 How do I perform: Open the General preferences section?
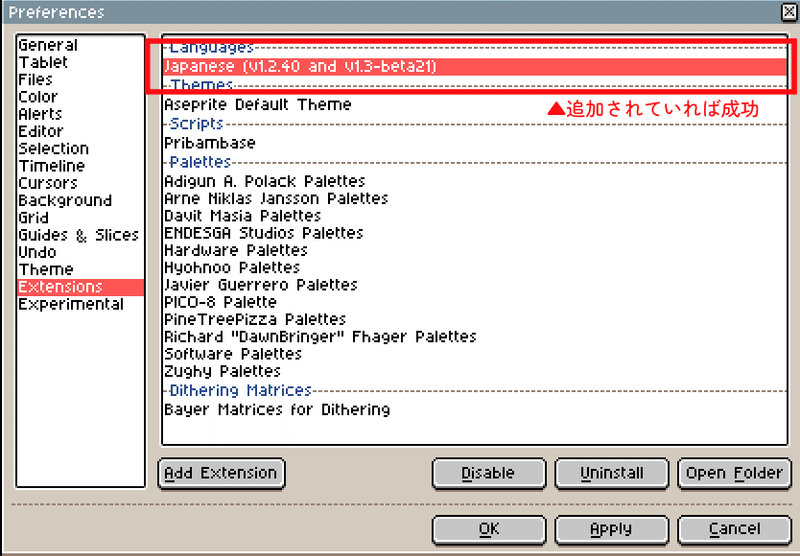(81, 45)
